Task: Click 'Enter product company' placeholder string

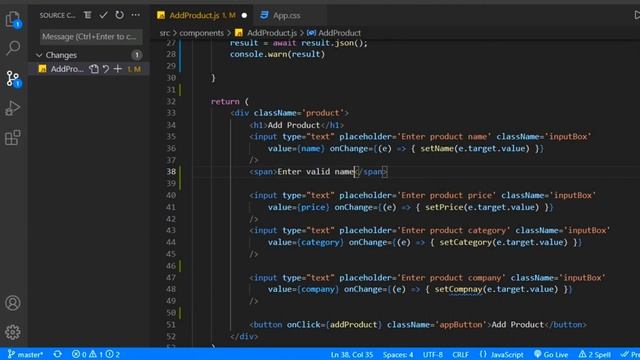Action: click(451, 278)
